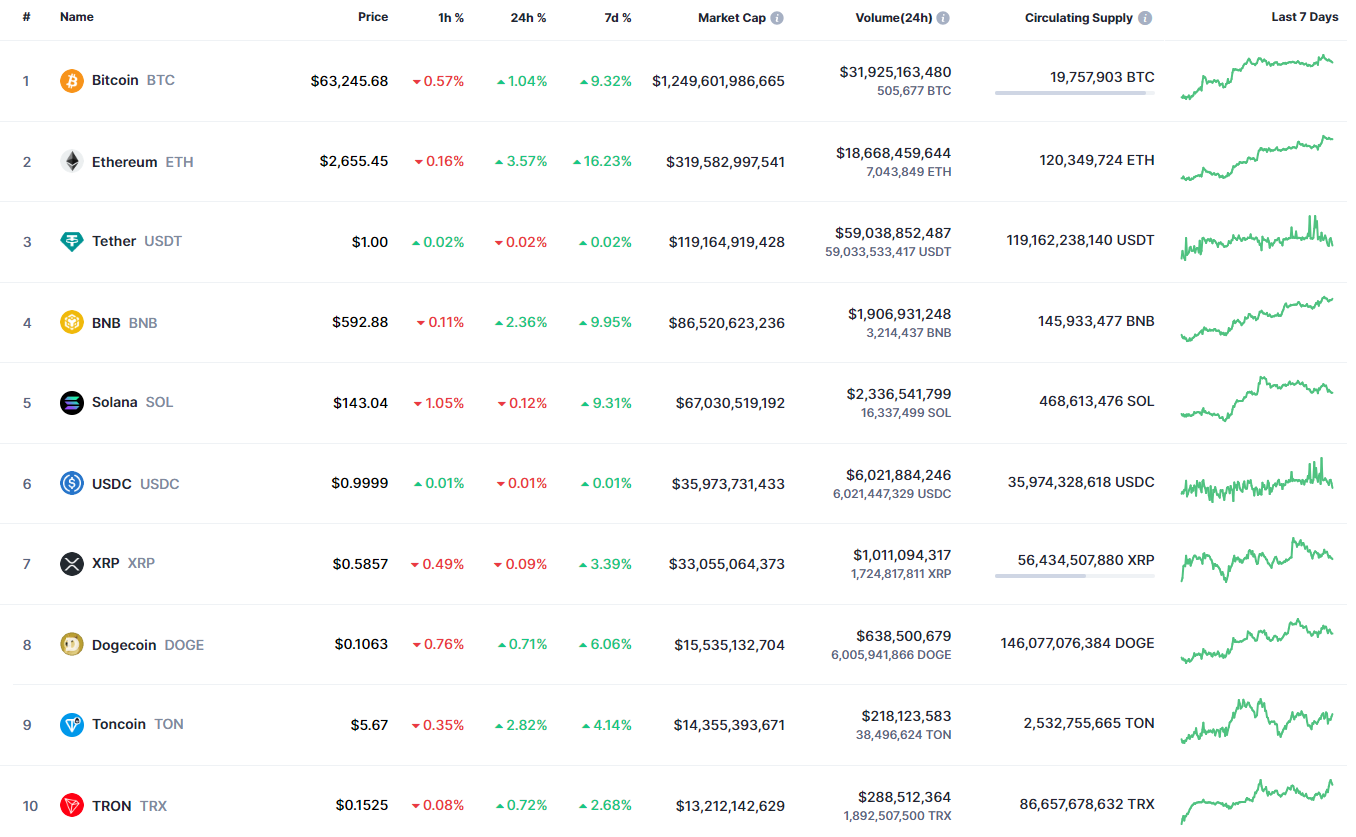The image size is (1356, 837).
Task: Click the BNB coin logo icon
Action: (x=71, y=323)
